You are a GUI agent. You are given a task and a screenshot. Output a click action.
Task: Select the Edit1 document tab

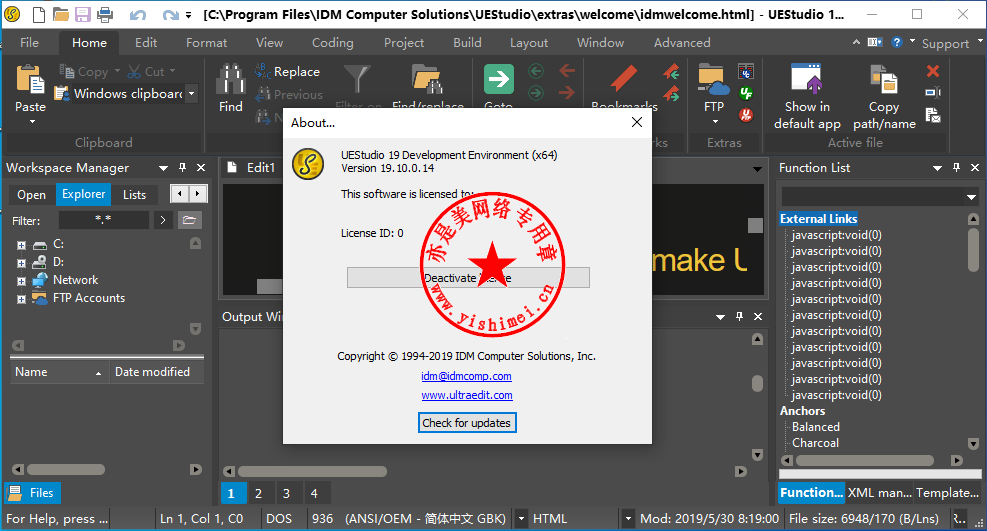pos(252,167)
